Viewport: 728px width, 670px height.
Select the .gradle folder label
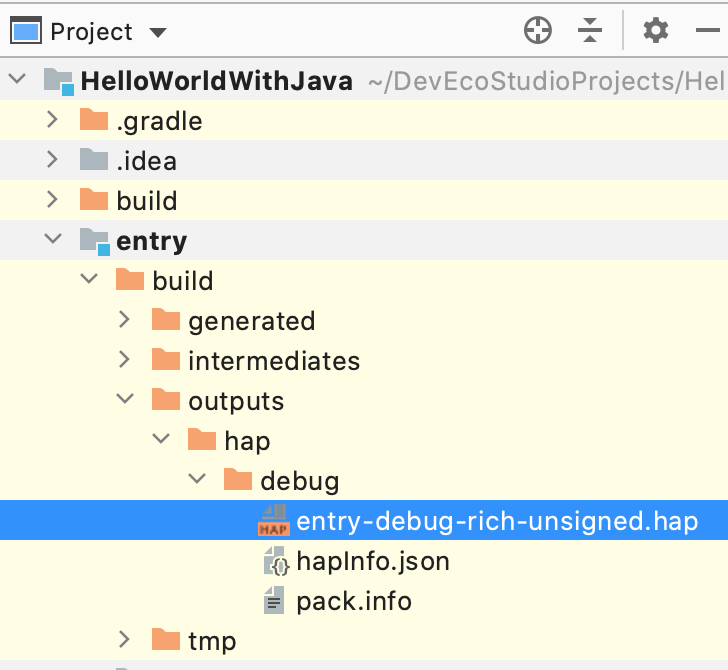159,123
